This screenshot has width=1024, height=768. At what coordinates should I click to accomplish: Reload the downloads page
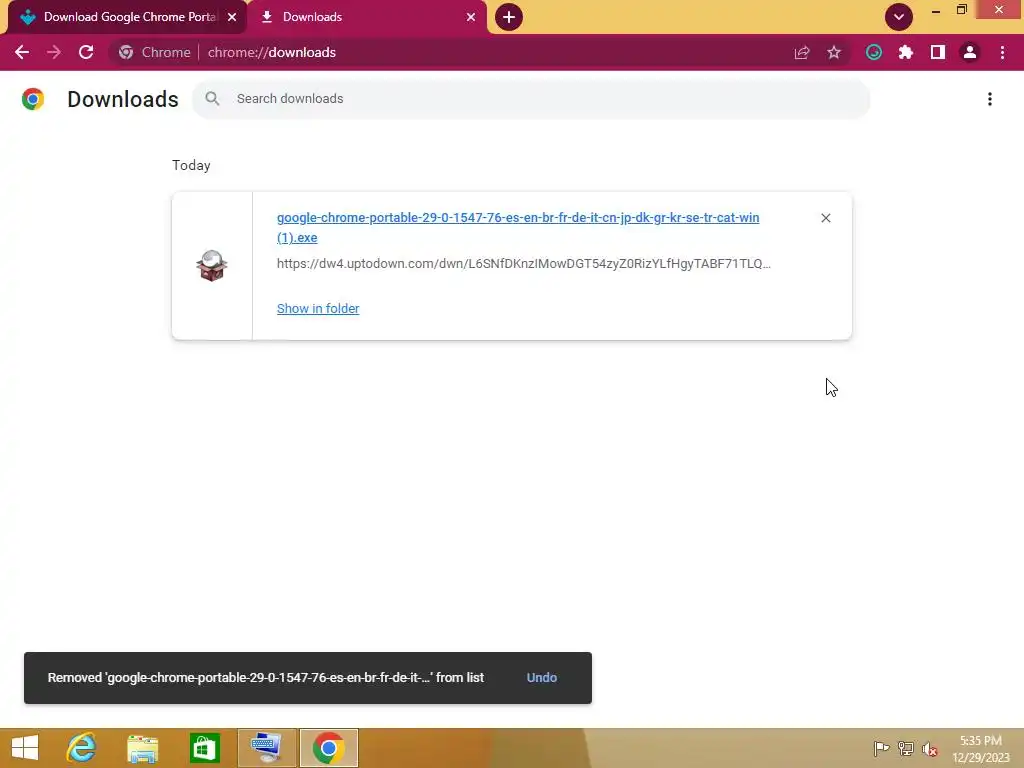[86, 52]
